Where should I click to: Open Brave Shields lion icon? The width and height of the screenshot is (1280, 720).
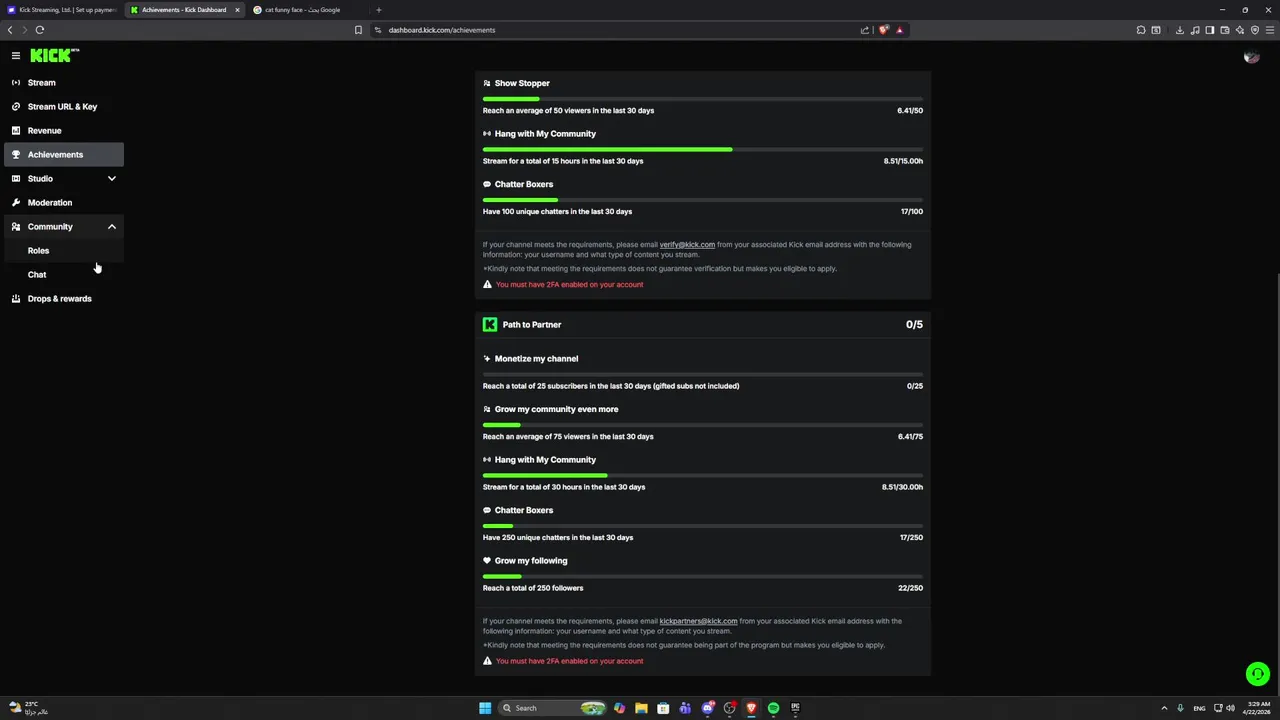[884, 30]
